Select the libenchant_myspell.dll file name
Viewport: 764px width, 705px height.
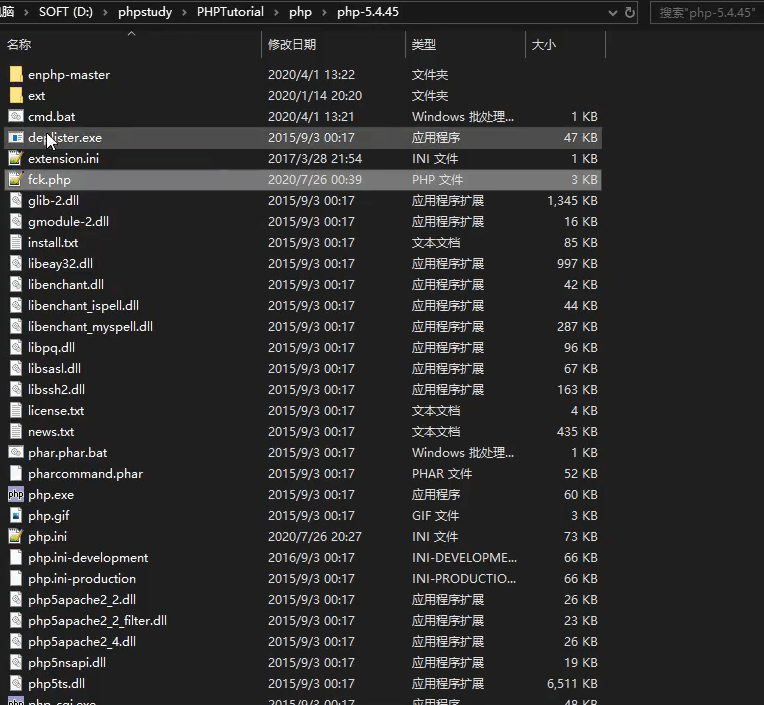(90, 326)
